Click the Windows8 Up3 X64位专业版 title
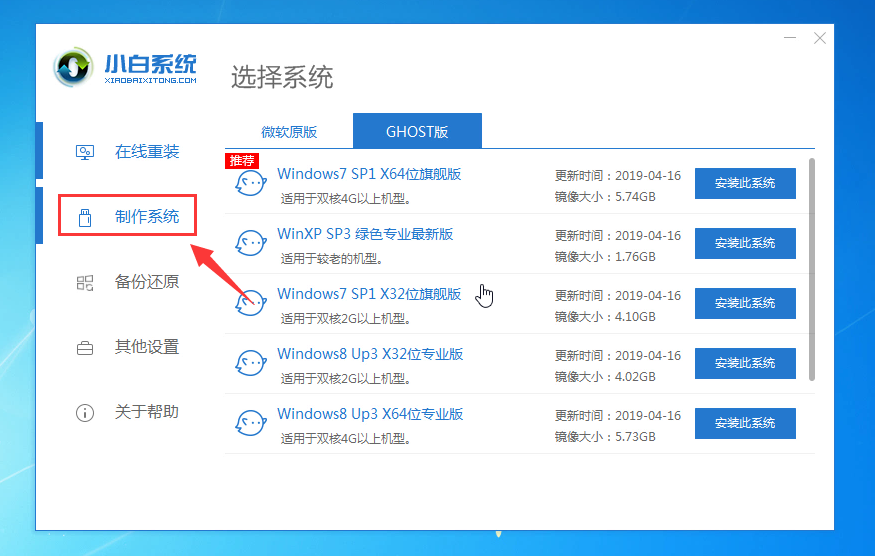875x556 pixels. [x=370, y=414]
